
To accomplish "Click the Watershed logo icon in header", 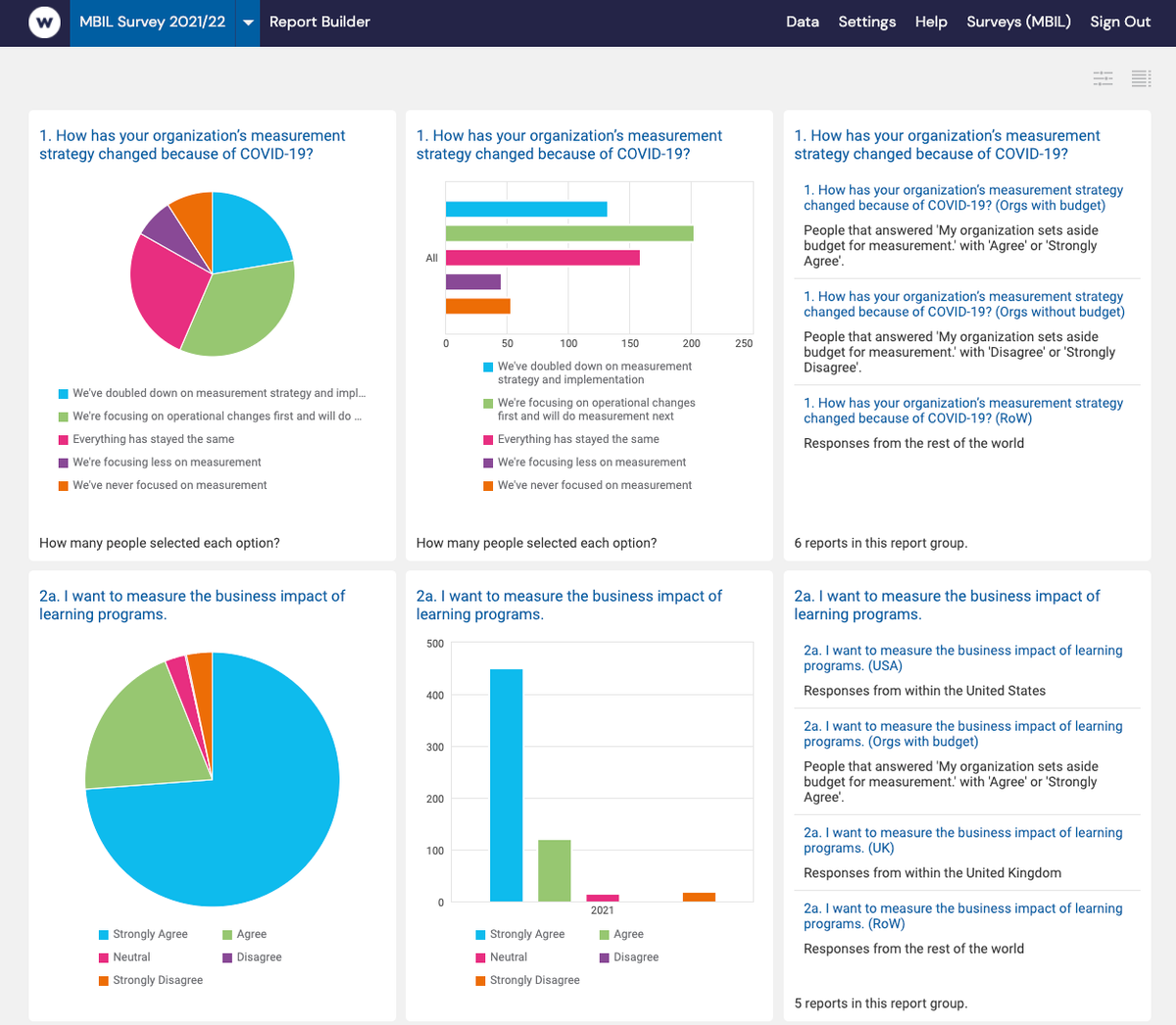I will point(44,22).
